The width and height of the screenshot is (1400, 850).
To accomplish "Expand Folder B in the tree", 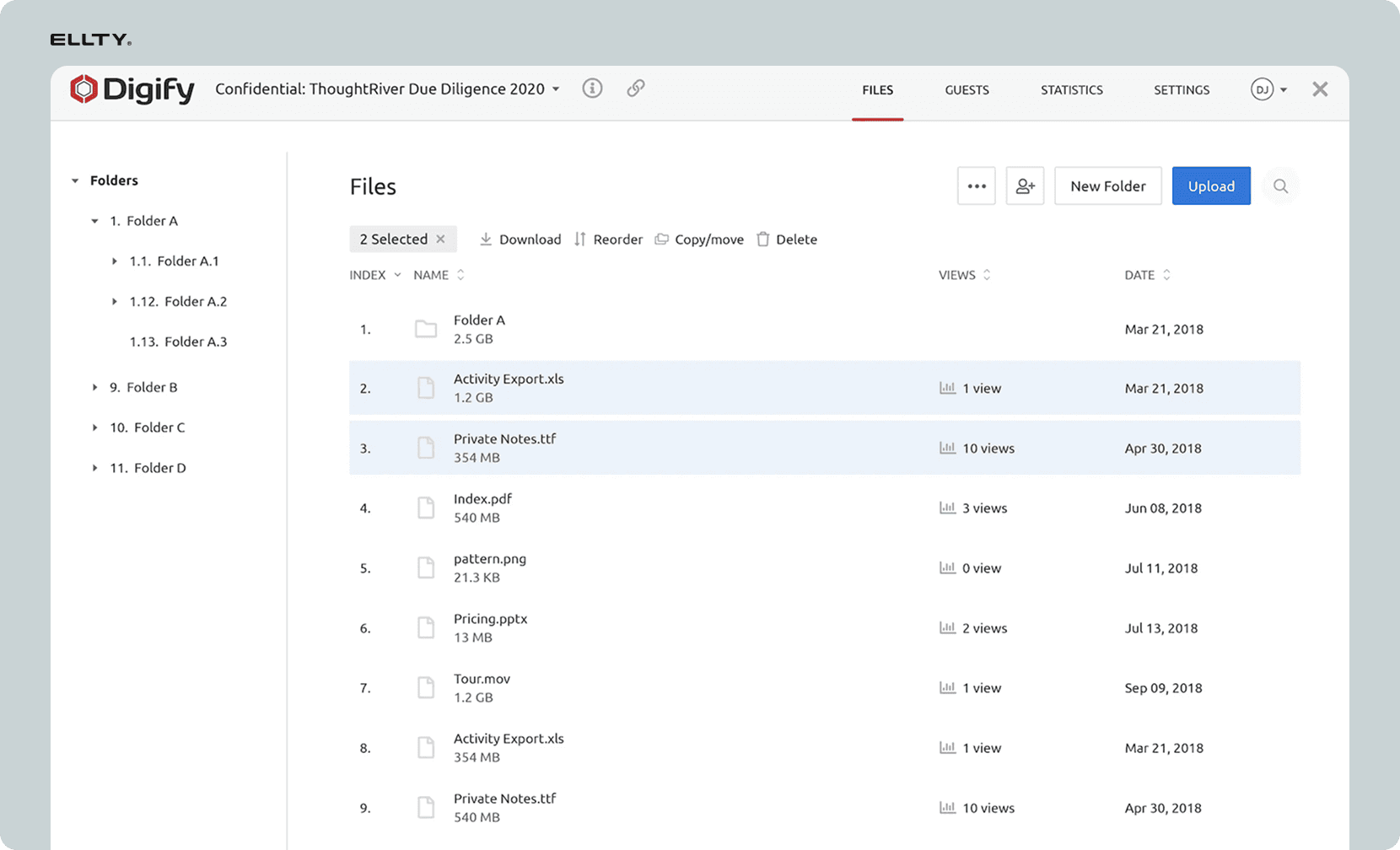I will click(95, 387).
